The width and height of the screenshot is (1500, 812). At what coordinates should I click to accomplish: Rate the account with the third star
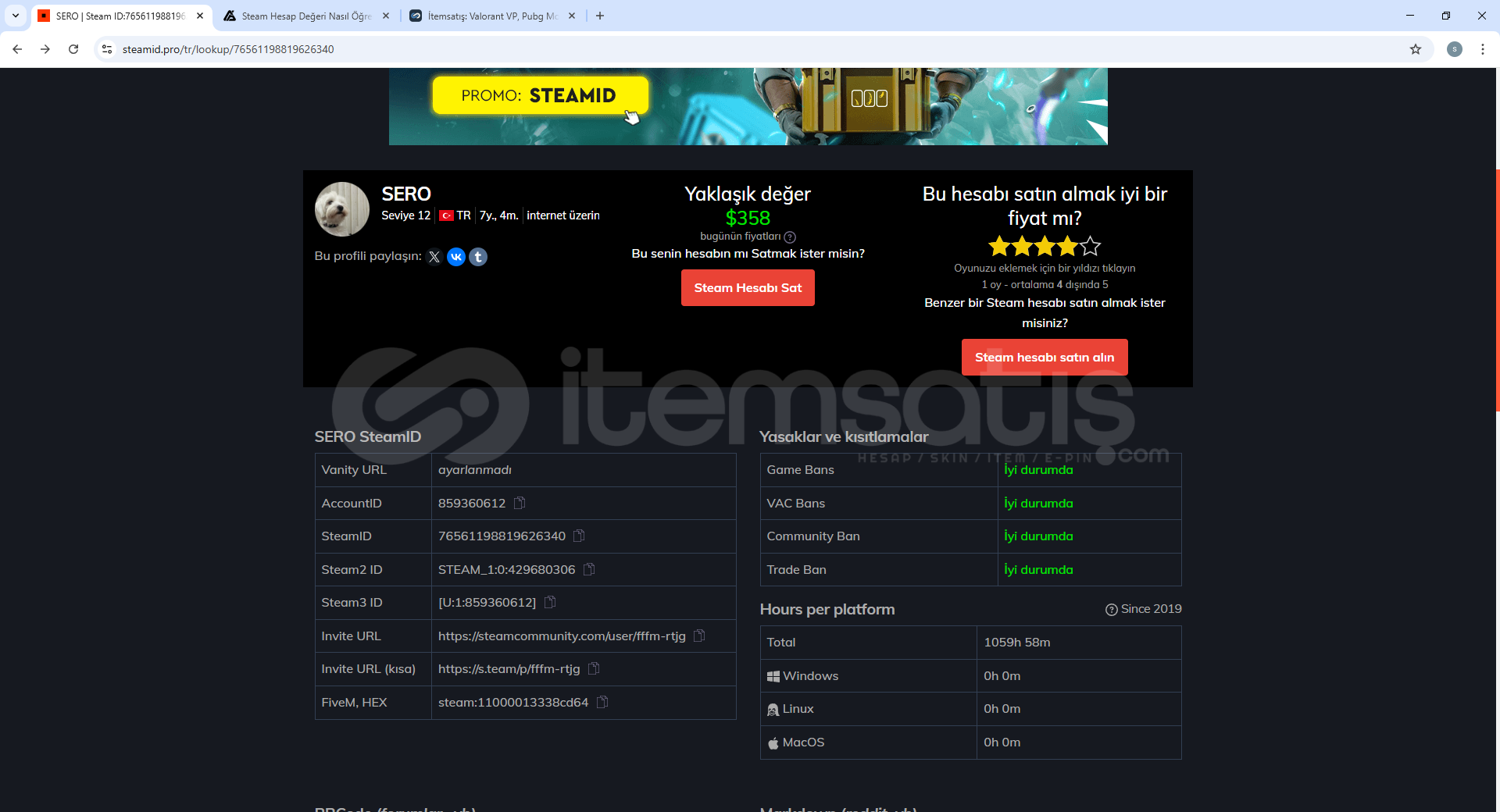click(1045, 247)
